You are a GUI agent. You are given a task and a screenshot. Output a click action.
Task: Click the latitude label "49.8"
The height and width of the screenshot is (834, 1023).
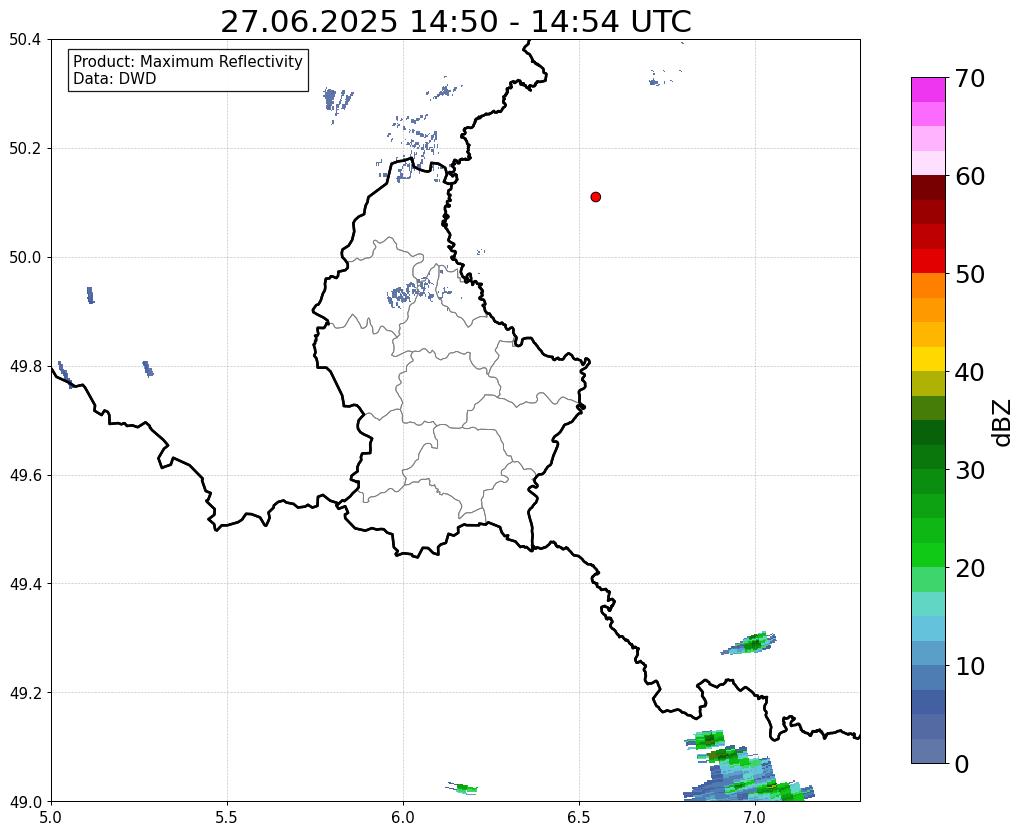coord(25,367)
